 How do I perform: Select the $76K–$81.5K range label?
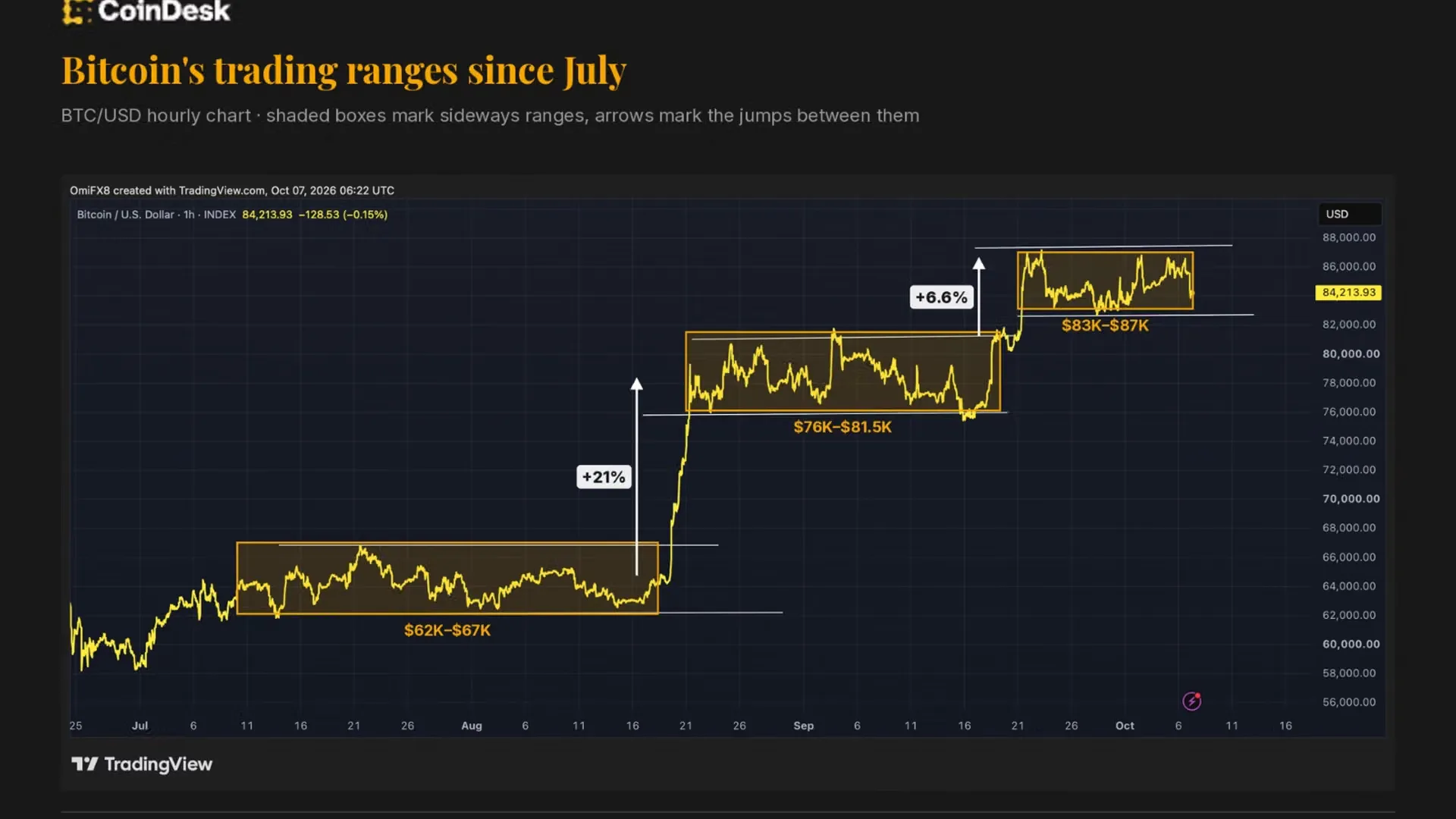click(843, 427)
